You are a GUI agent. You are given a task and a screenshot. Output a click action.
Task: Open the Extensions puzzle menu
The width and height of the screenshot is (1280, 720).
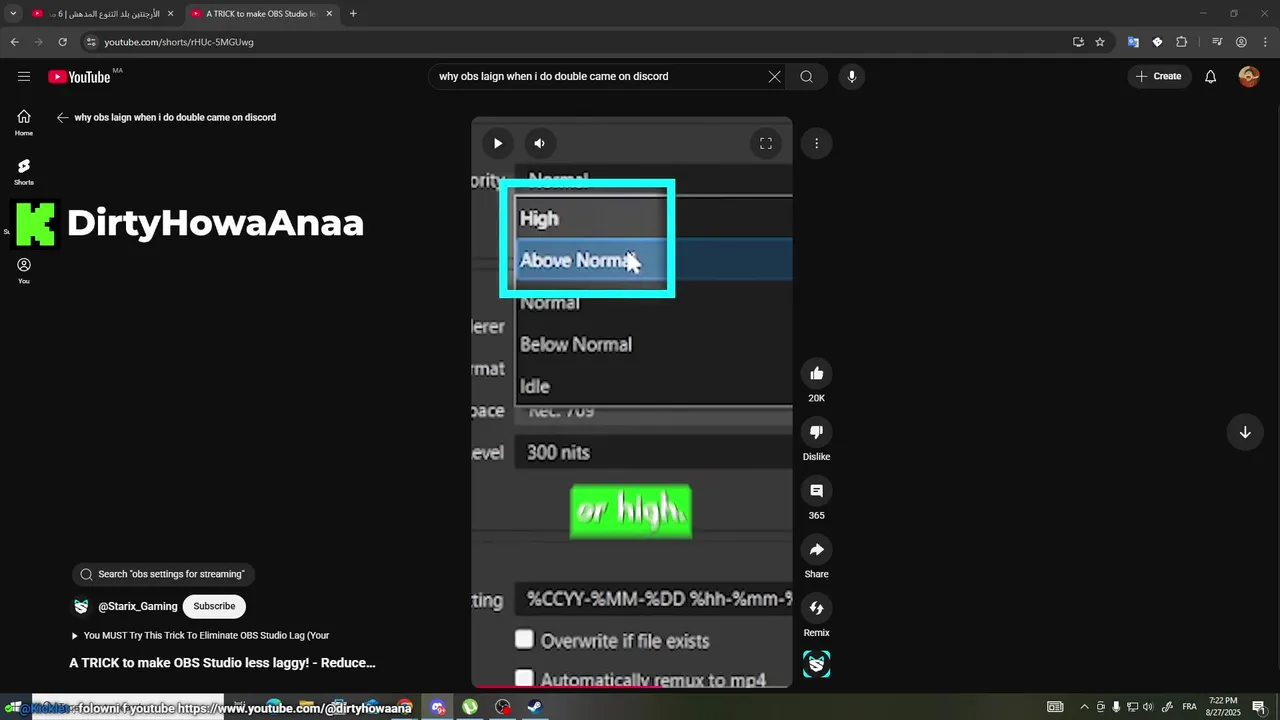tap(1181, 42)
